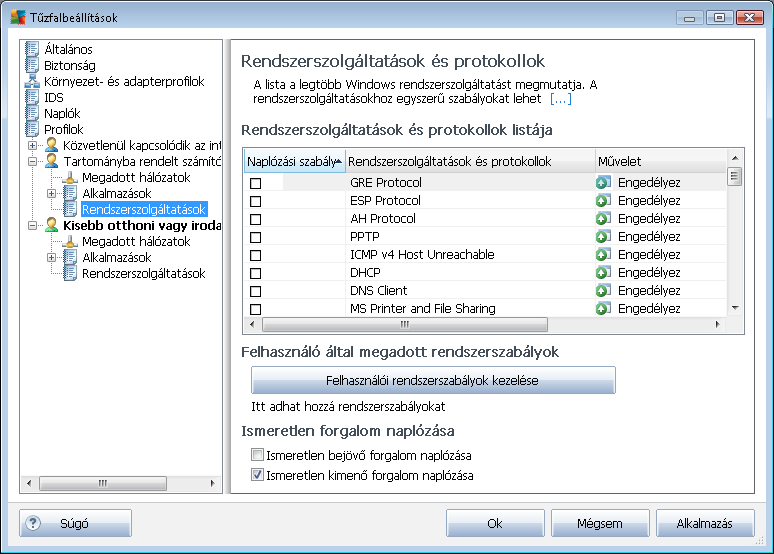The height and width of the screenshot is (554, 774).
Task: Enable logging for ICMP v4 Host Unreachable
Action: 255,255
